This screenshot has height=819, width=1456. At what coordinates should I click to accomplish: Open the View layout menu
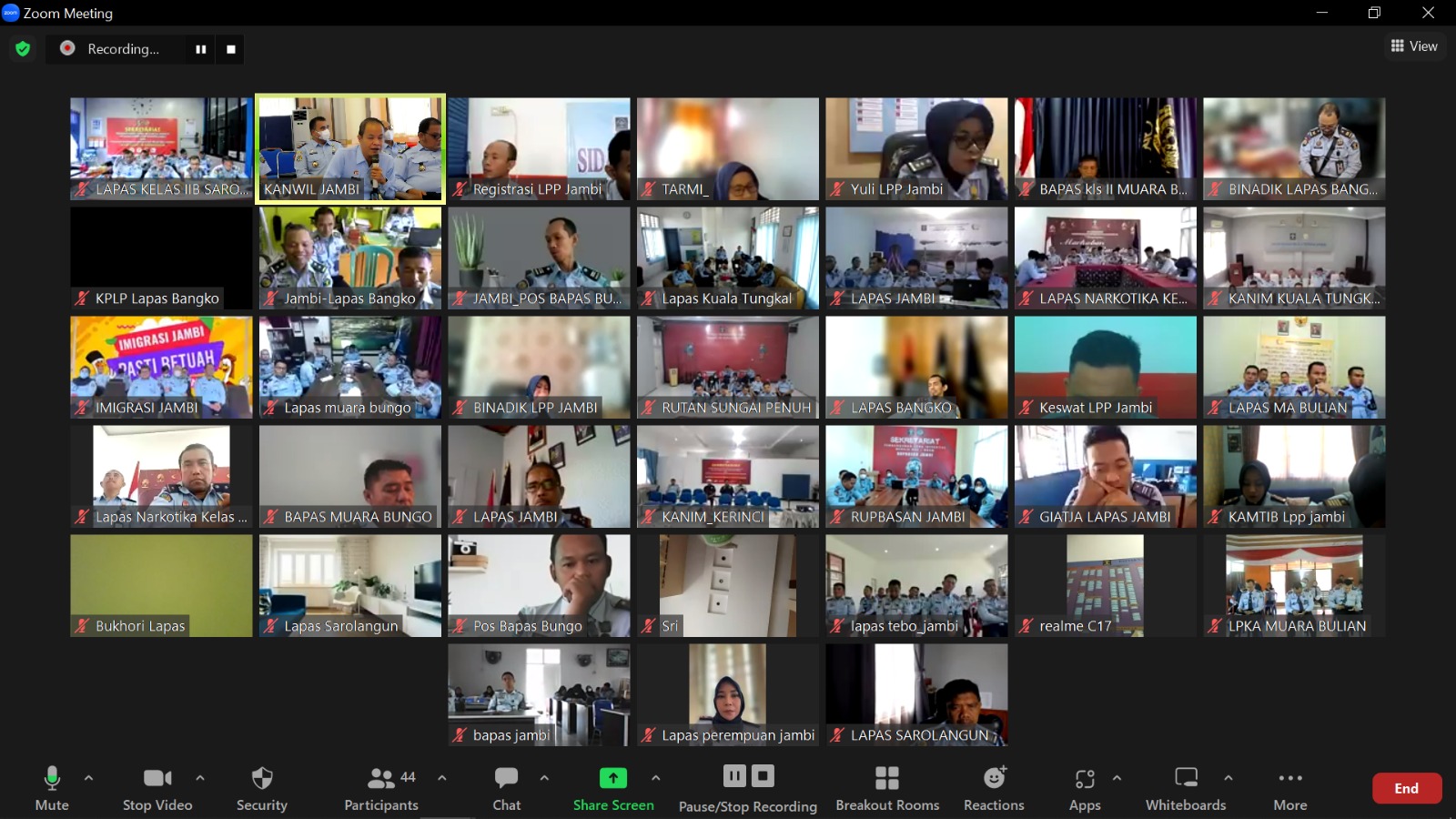tap(1414, 46)
